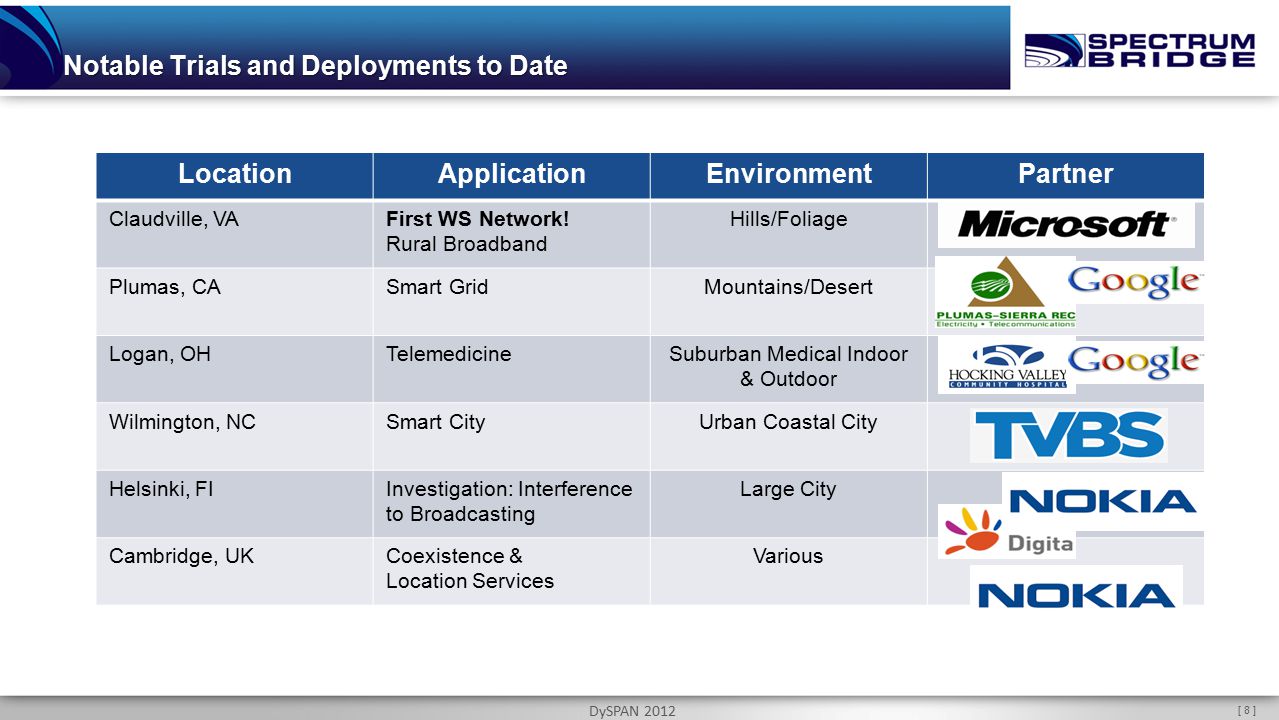This screenshot has width=1279, height=720.
Task: Select the 'Cambridge, UK' cell
Action: (x=235, y=571)
